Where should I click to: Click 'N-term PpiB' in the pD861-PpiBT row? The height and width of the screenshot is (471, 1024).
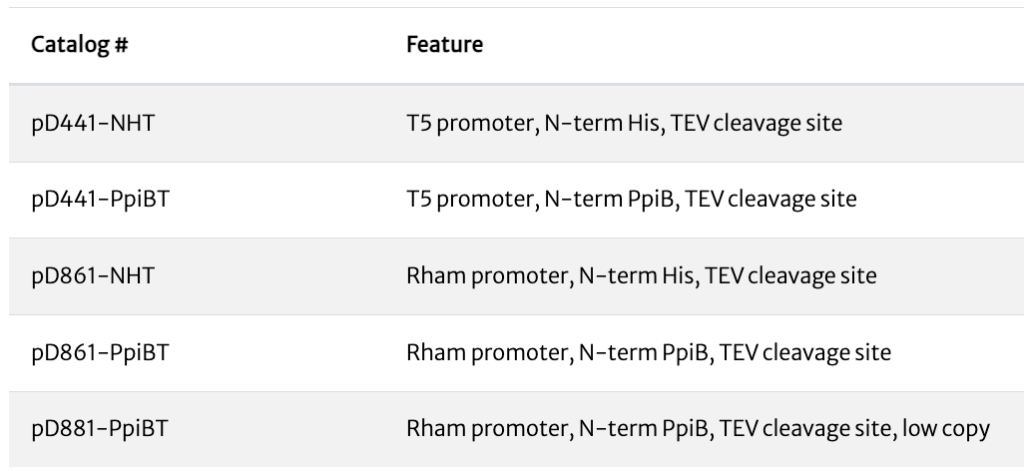644,352
